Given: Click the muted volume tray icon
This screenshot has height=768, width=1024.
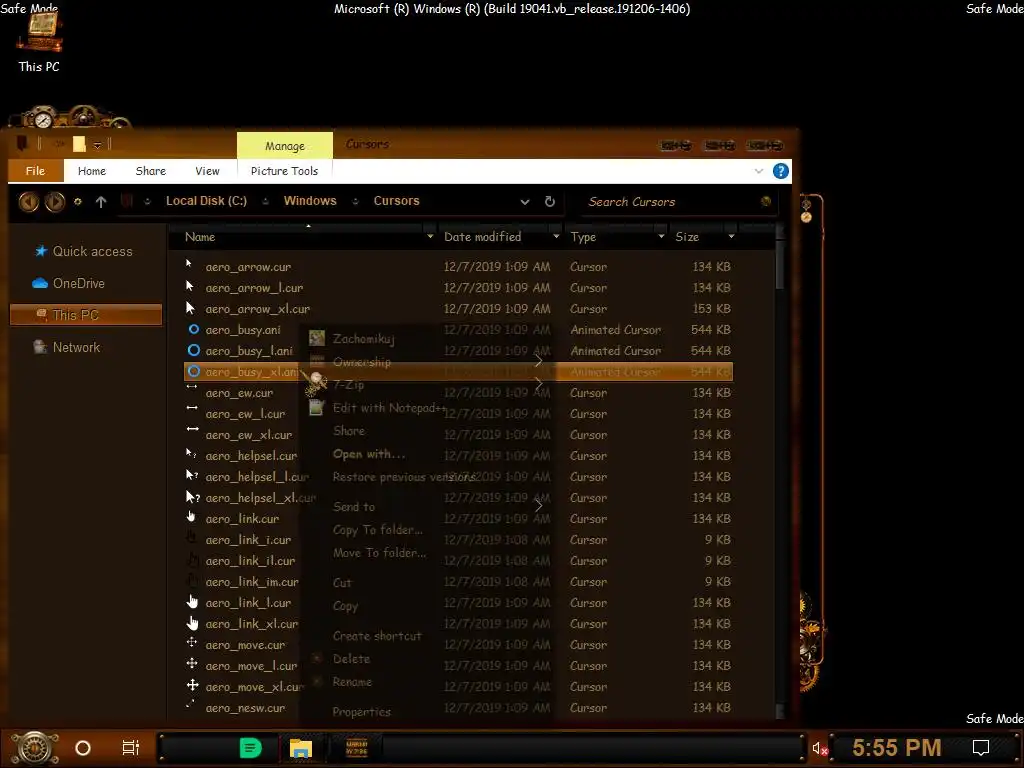Looking at the screenshot, I should coord(820,748).
